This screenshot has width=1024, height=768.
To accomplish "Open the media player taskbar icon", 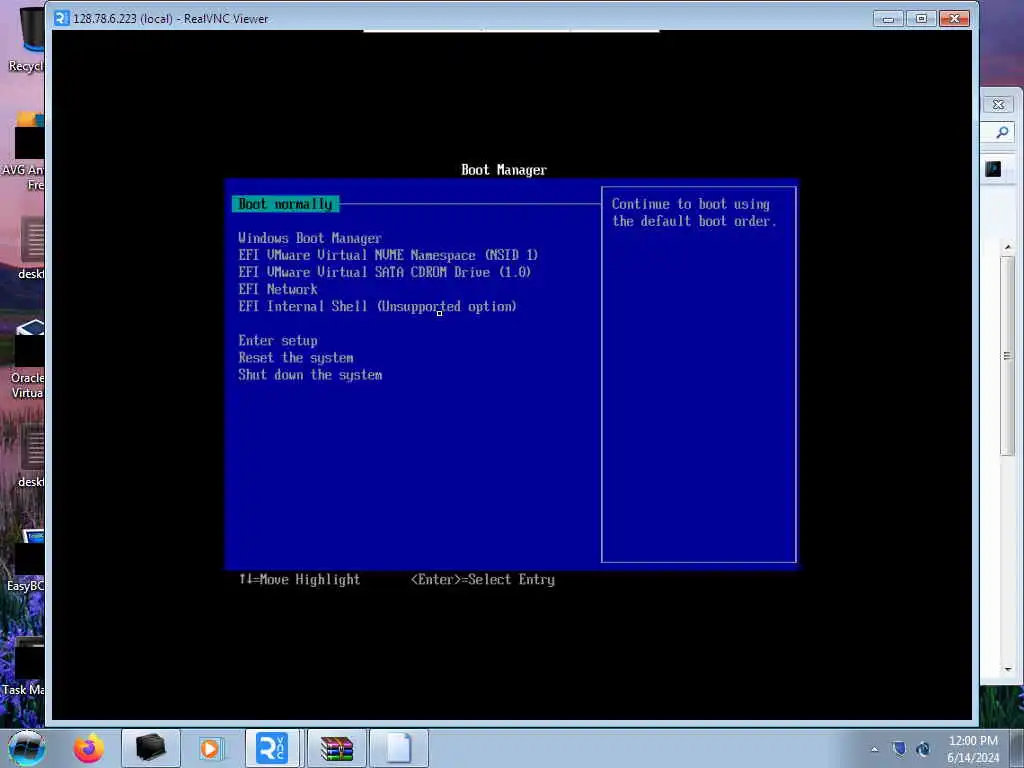I will [211, 748].
